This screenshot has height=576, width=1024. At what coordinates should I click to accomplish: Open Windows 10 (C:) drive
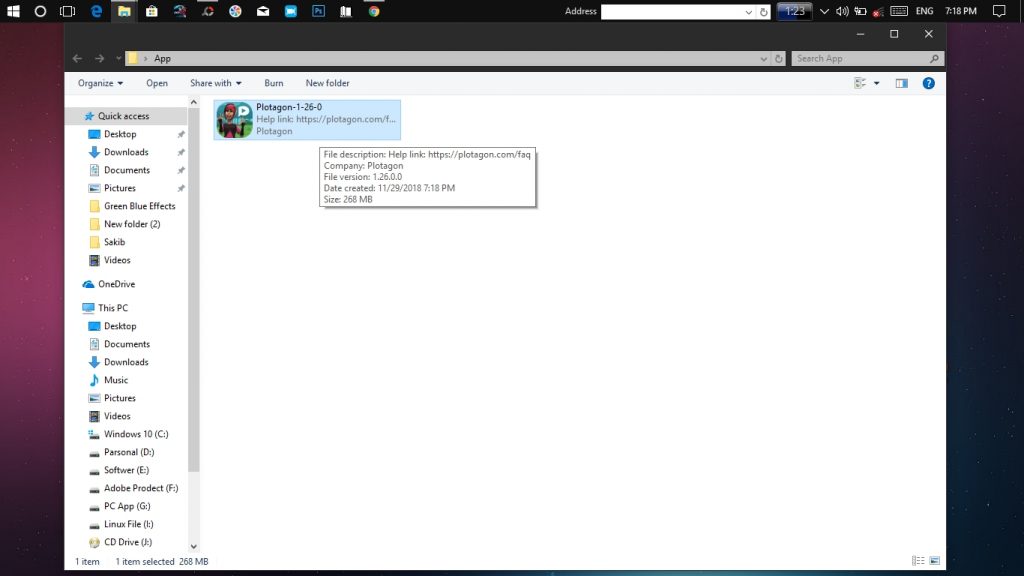pos(136,434)
